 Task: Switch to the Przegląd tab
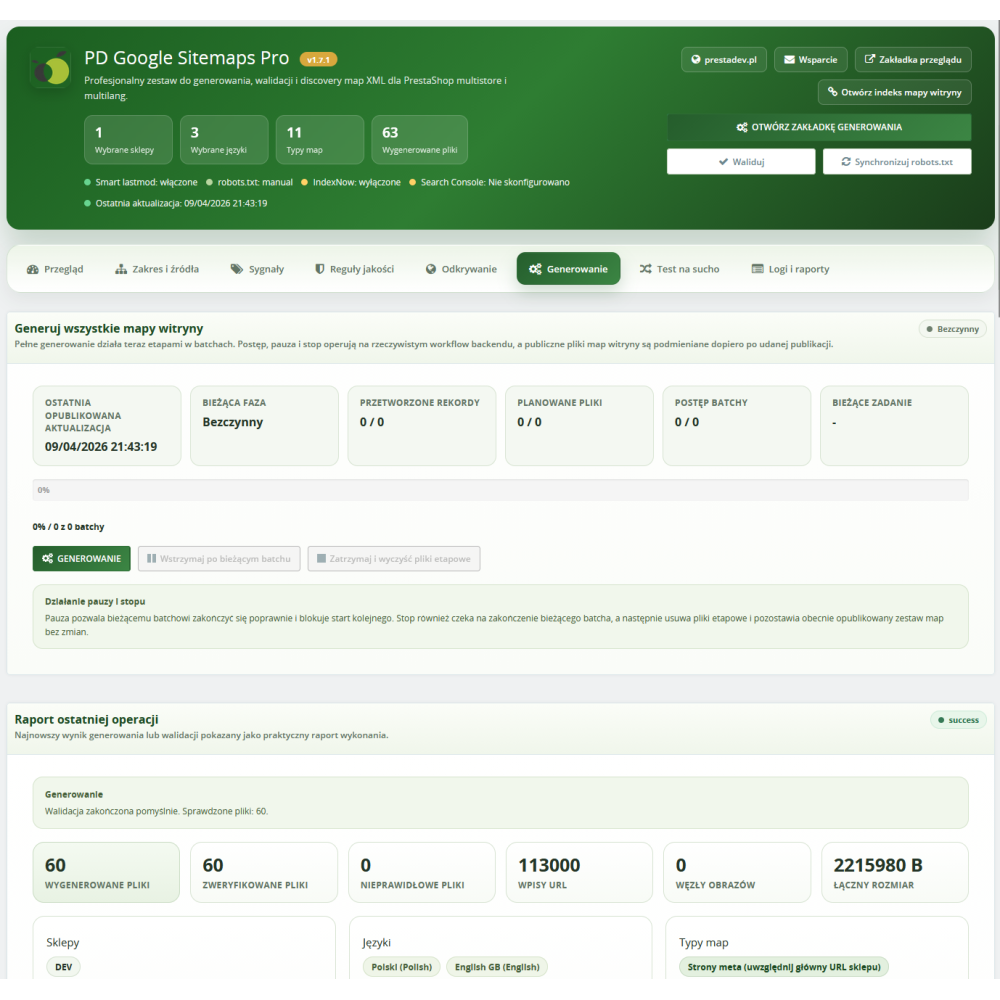(55, 269)
